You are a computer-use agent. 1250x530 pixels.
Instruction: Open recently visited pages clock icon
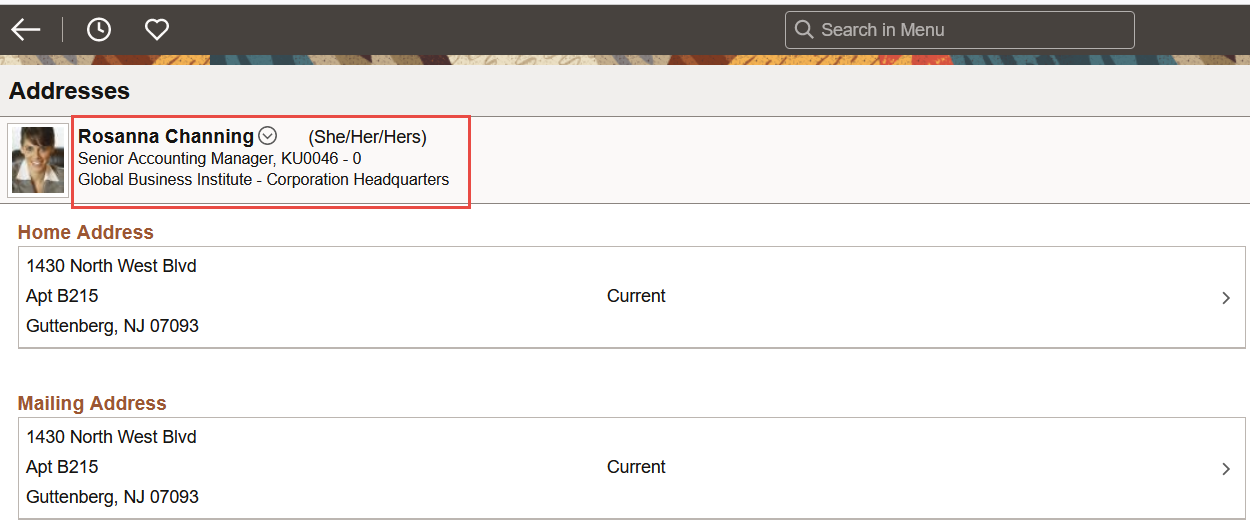(99, 30)
